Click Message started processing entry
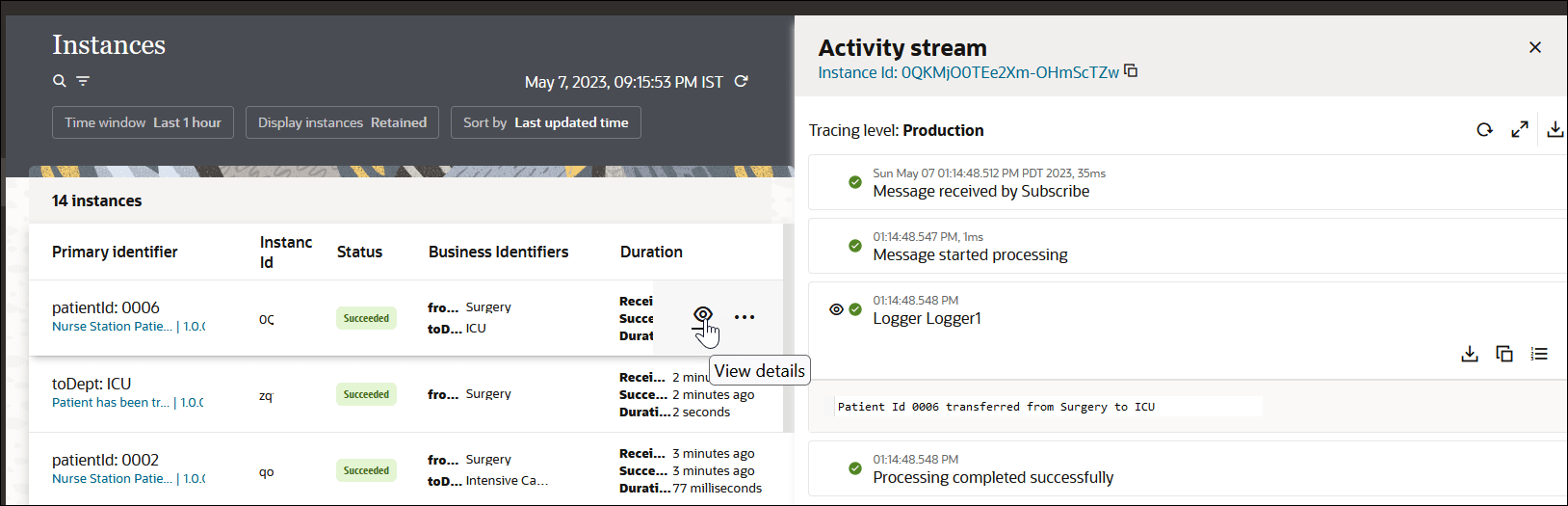The width and height of the screenshot is (1568, 506). [x=970, y=254]
